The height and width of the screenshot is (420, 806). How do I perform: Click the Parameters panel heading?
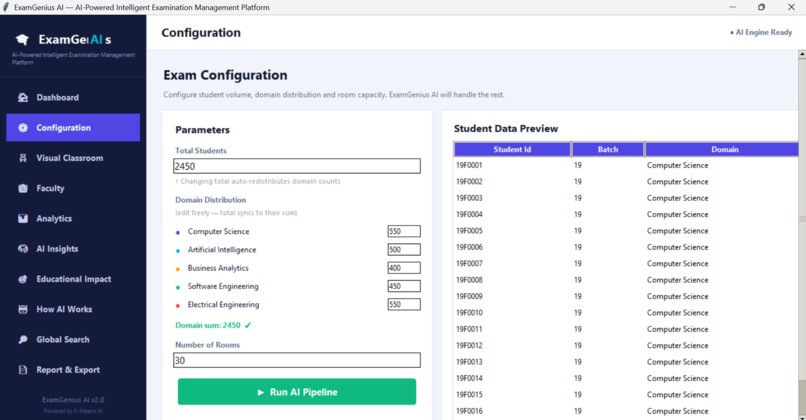tap(203, 130)
